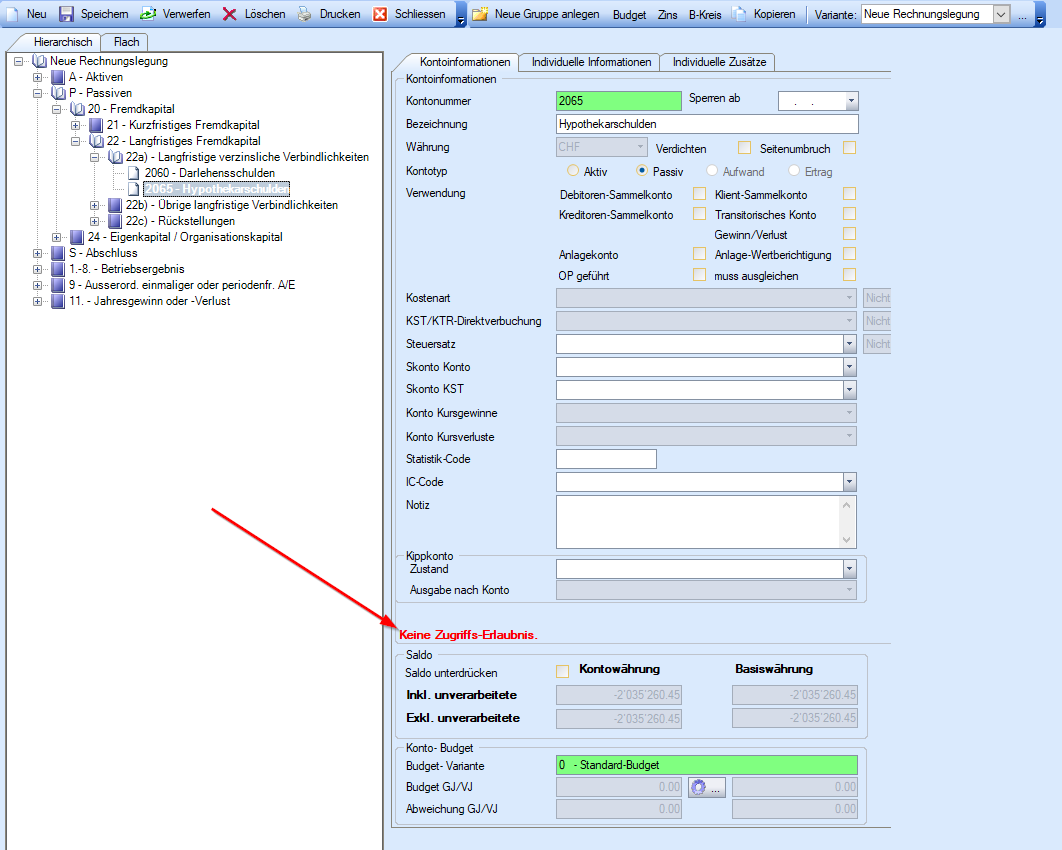
Task: Click the Neu document icon
Action: tap(13, 14)
